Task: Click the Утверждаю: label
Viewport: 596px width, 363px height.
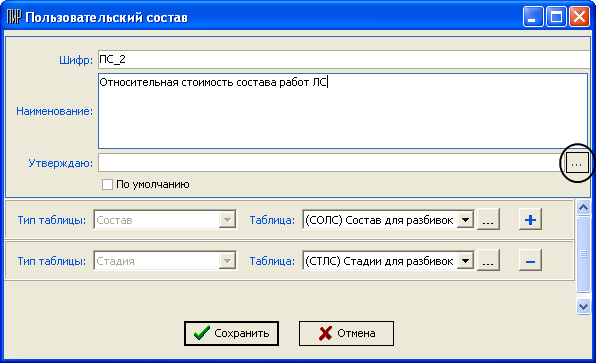Action: [60, 163]
